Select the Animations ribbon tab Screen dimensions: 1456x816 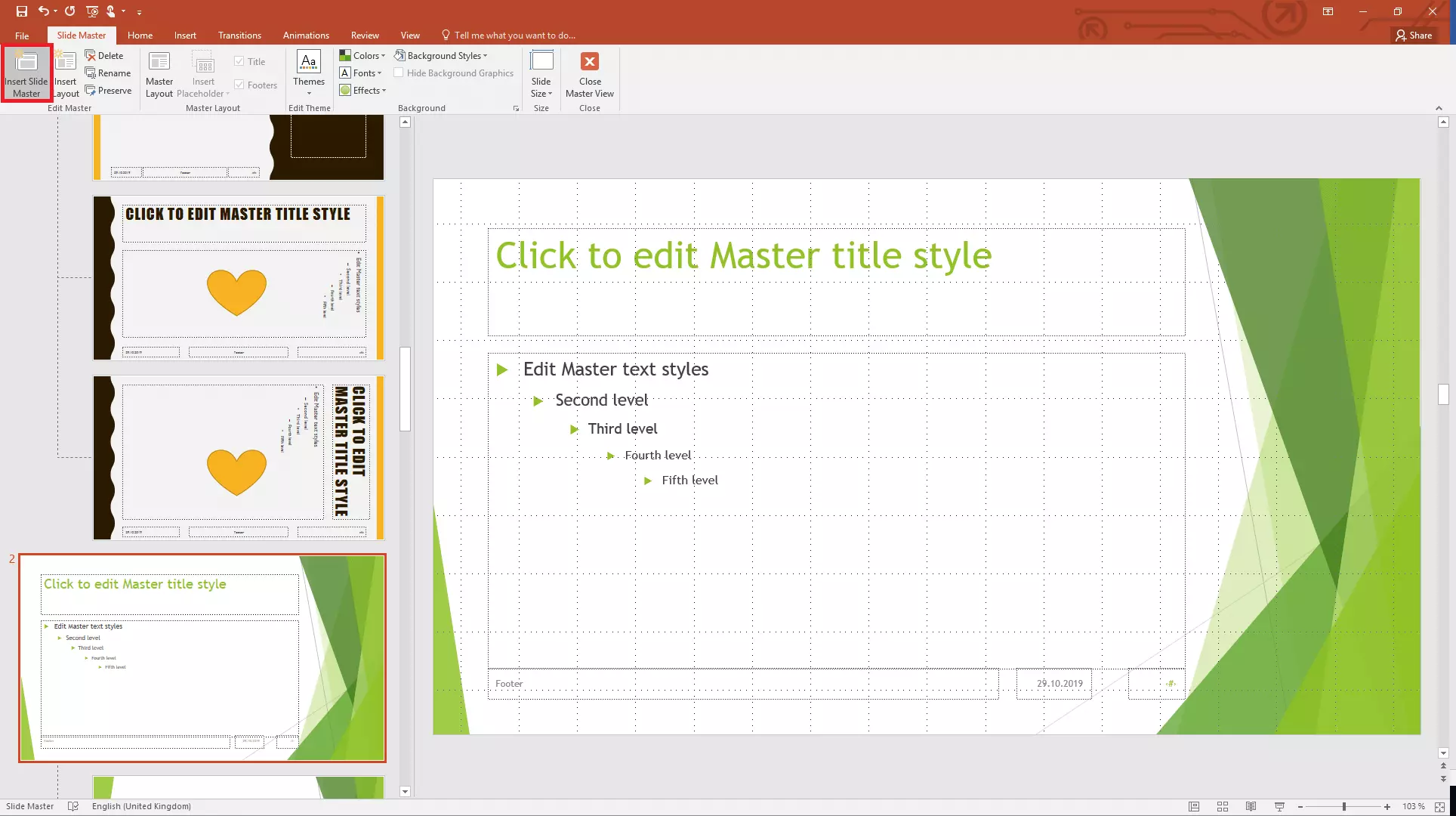306,35
